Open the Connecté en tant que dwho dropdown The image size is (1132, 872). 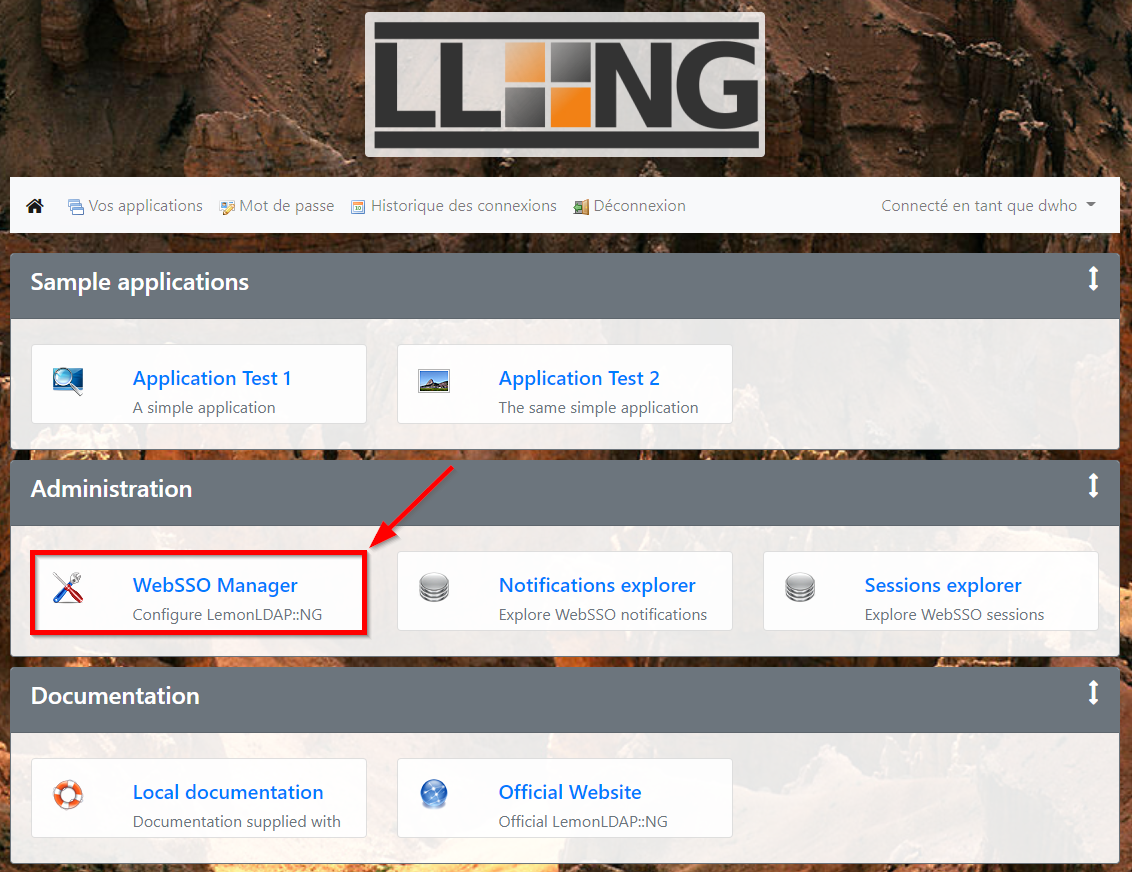[988, 206]
